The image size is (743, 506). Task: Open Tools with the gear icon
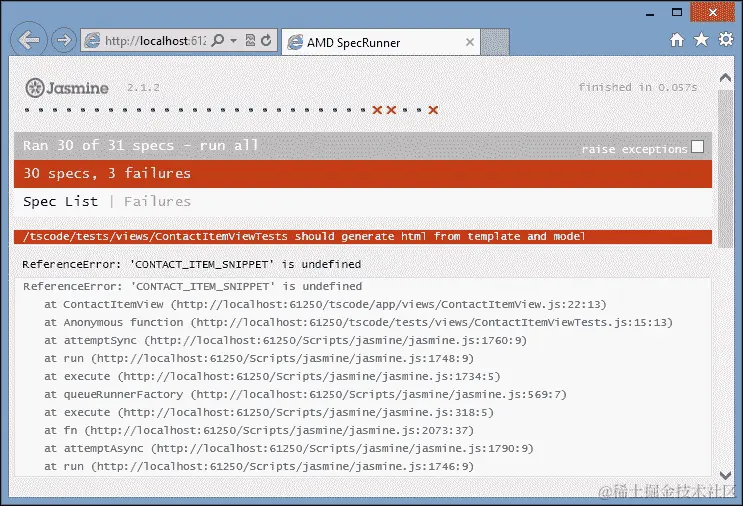click(725, 39)
